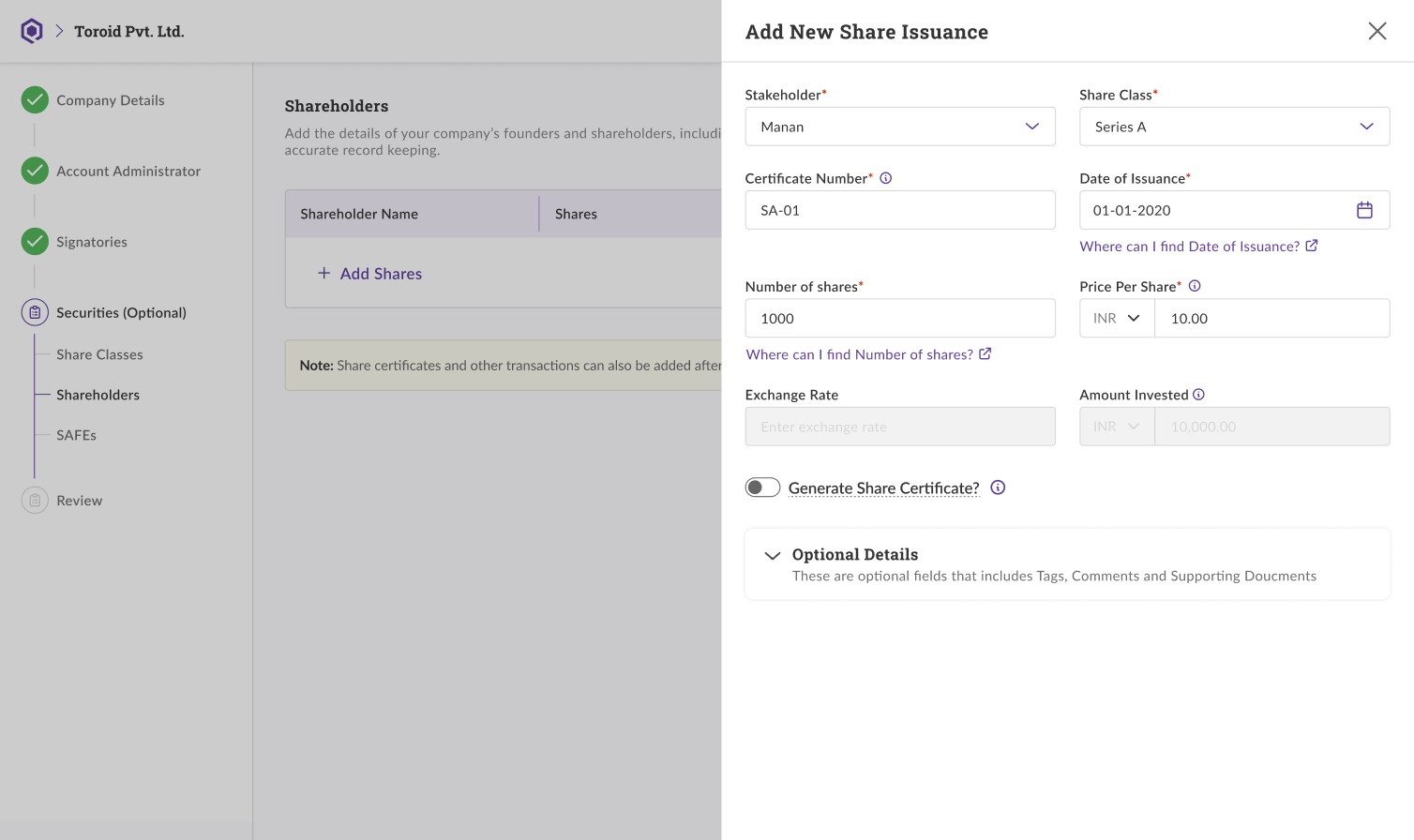Click the Price Per Share info icon
This screenshot has width=1414, height=840.
click(x=1195, y=286)
